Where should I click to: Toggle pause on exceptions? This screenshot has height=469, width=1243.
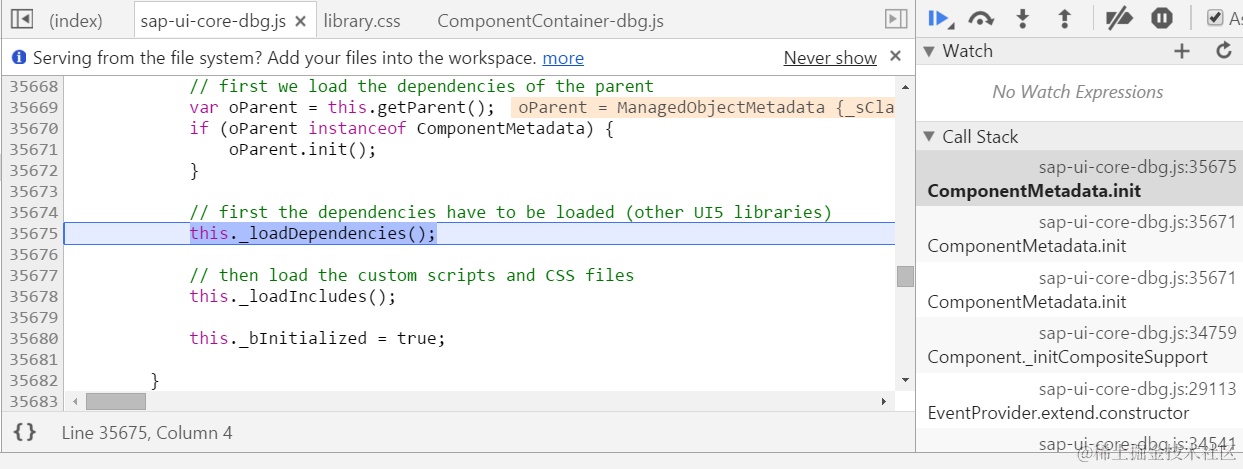click(x=1161, y=18)
